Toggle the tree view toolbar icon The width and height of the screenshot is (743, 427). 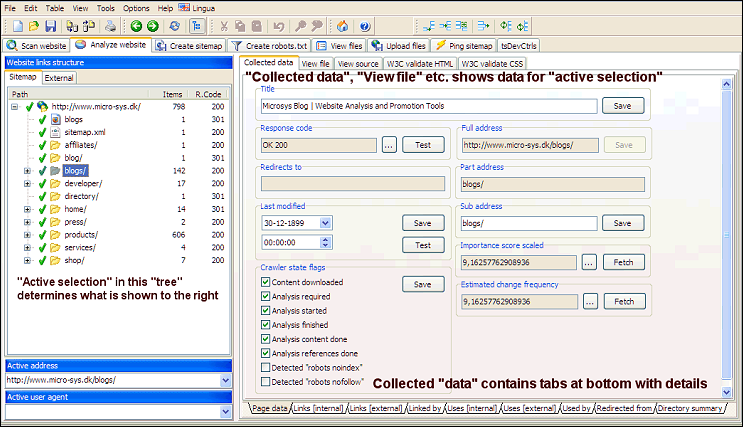coord(197,26)
